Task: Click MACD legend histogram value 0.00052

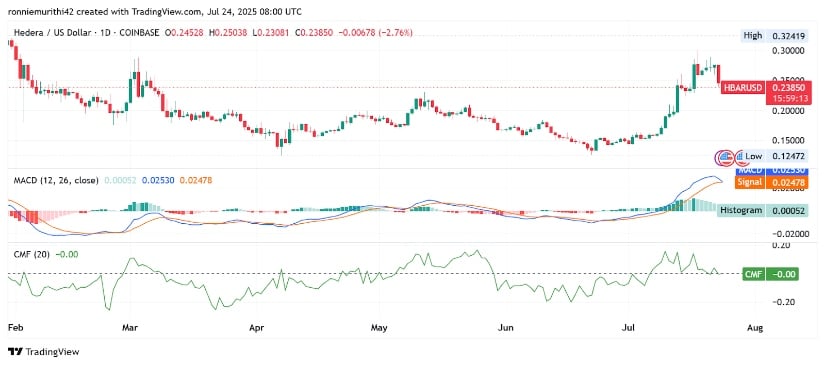Action: point(120,180)
